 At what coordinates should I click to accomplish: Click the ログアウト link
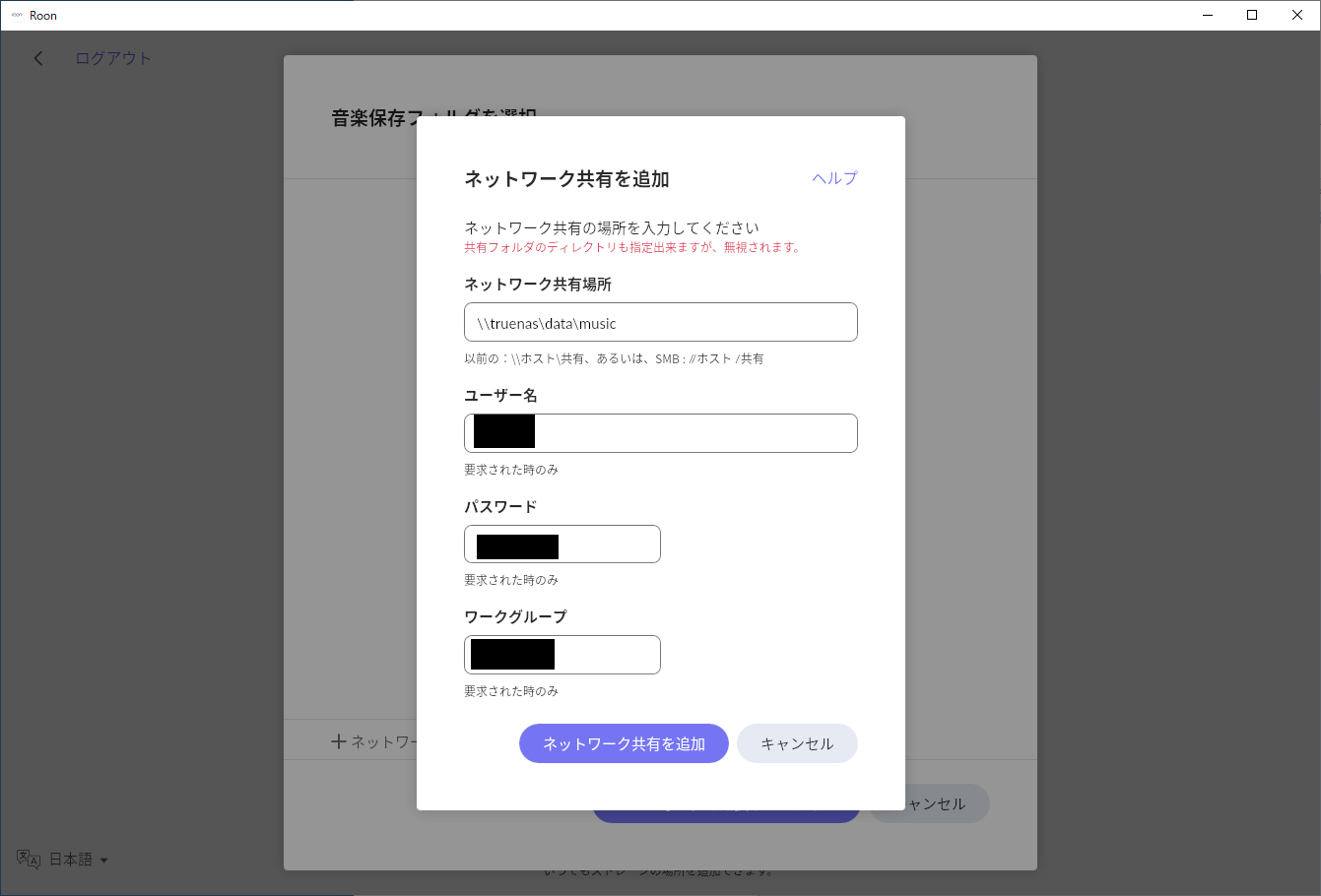click(x=113, y=59)
